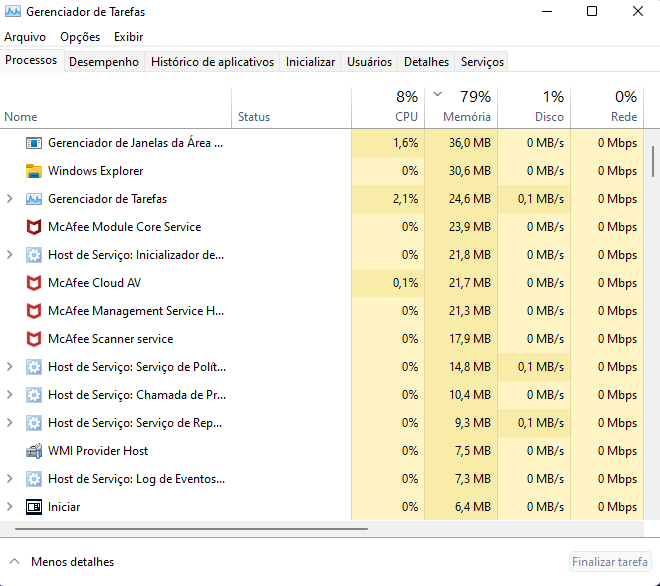Click the 36,0 MB memory value
The width and height of the screenshot is (660, 586).
click(470, 143)
